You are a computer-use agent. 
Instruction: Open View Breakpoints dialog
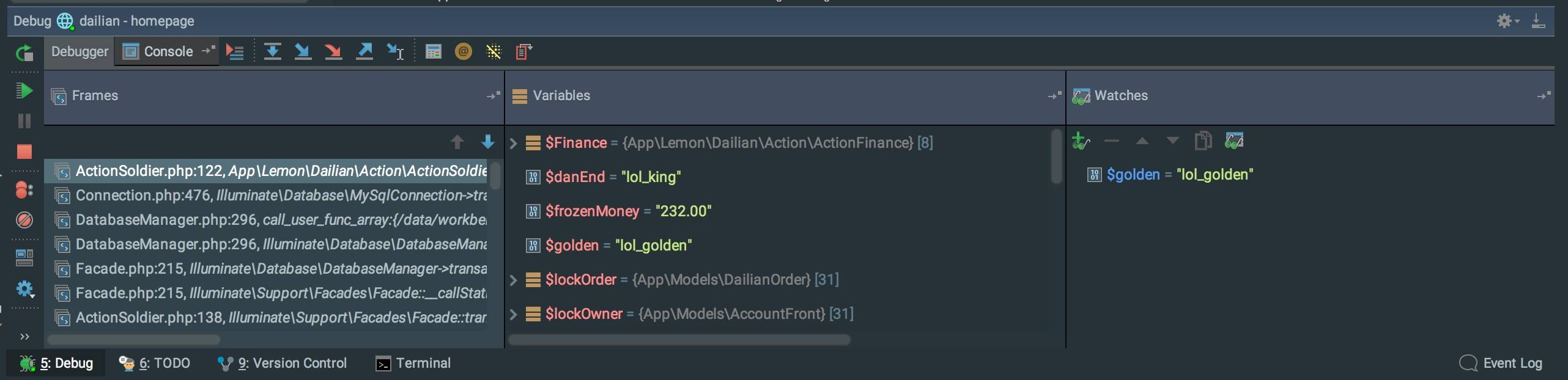tap(24, 190)
